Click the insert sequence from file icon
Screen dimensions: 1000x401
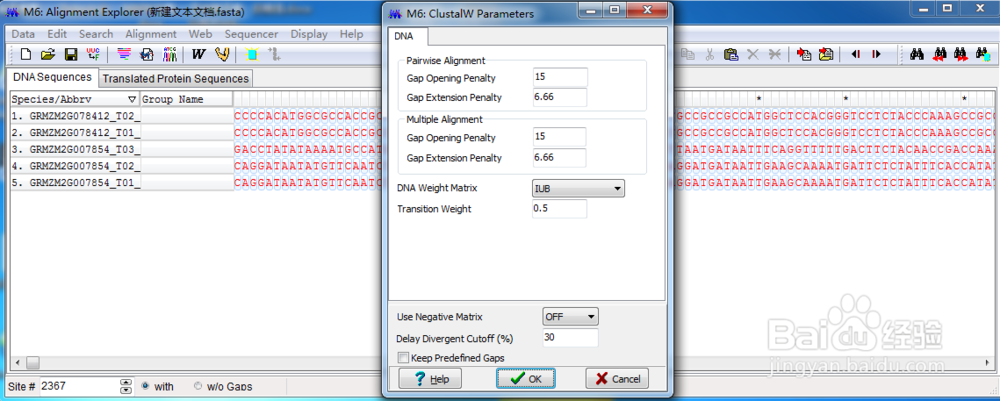point(827,55)
